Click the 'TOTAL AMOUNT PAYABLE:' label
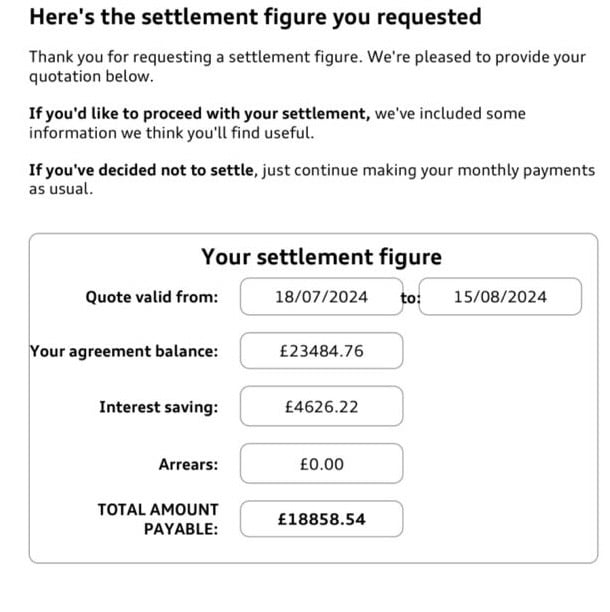This screenshot has height=612, width=610. click(x=158, y=519)
